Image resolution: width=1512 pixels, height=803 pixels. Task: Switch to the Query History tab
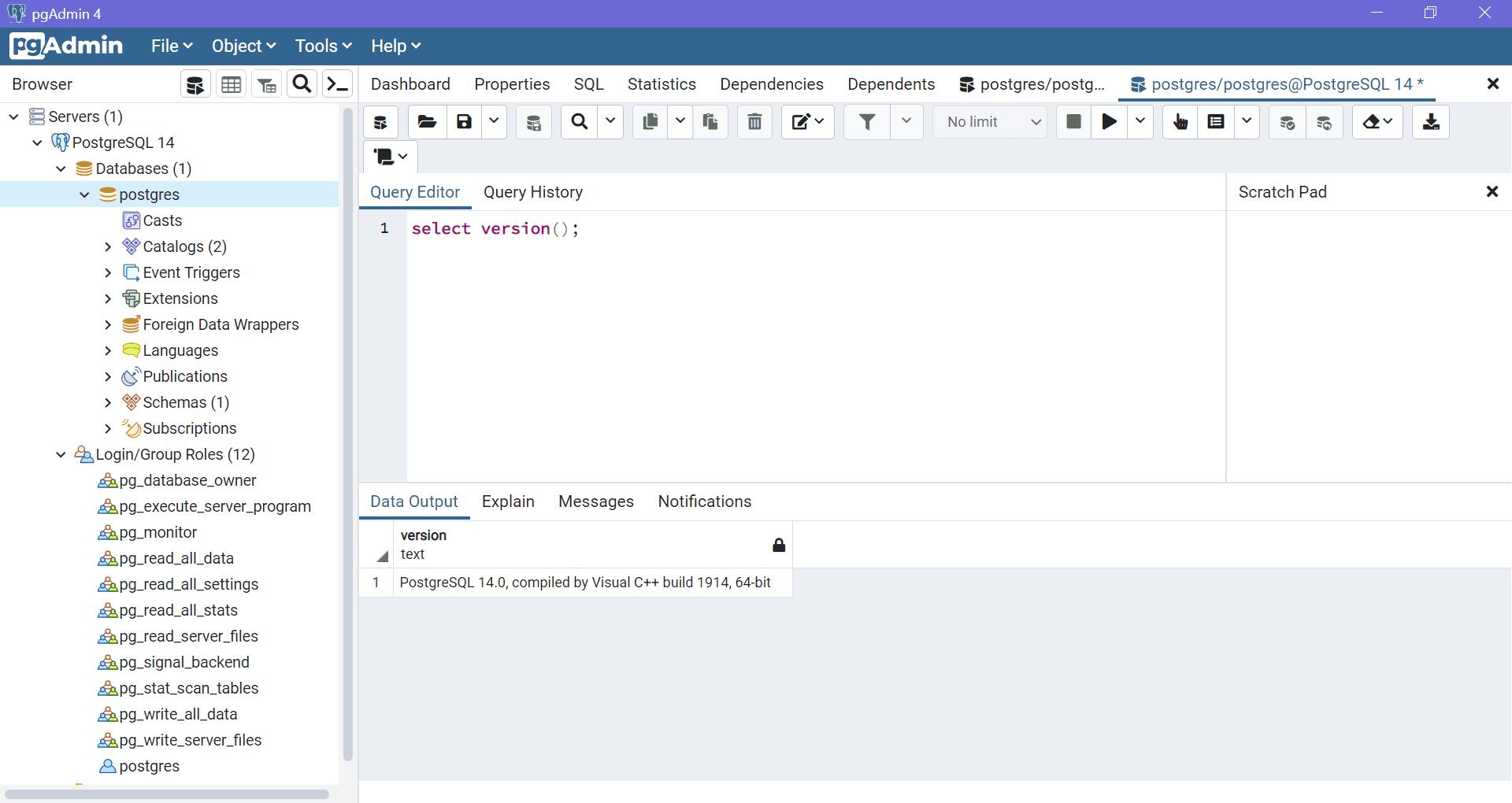click(x=533, y=192)
